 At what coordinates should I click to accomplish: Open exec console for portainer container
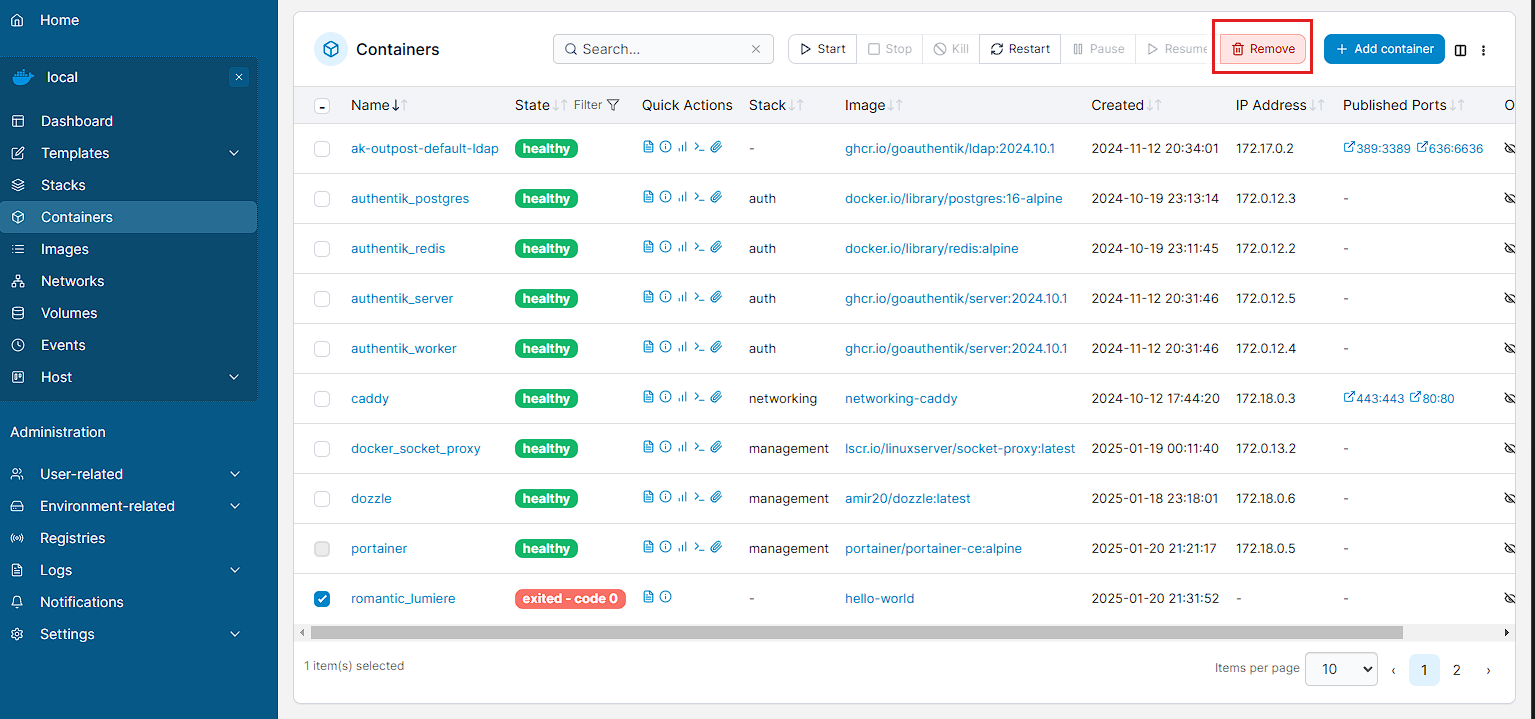[699, 547]
